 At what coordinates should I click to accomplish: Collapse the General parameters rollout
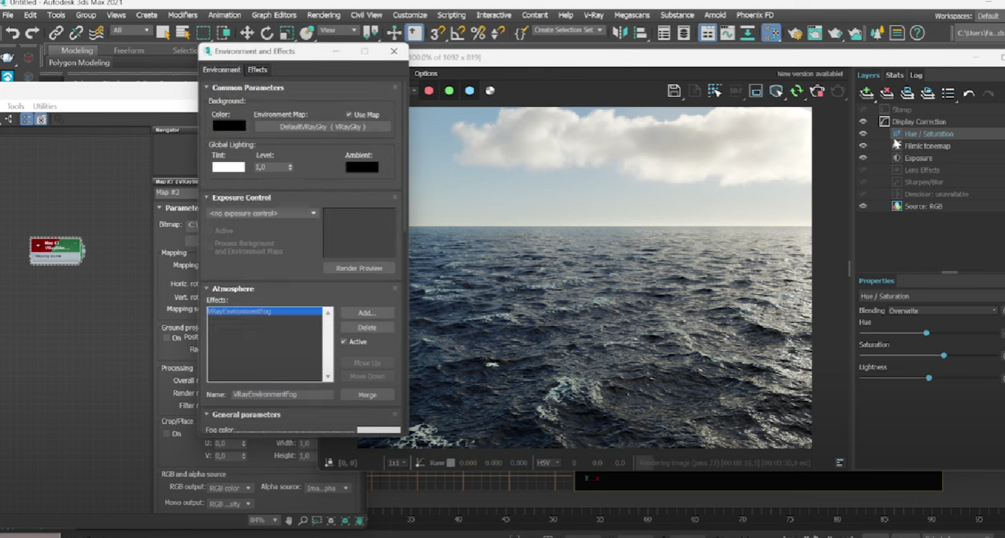pyautogui.click(x=206, y=414)
